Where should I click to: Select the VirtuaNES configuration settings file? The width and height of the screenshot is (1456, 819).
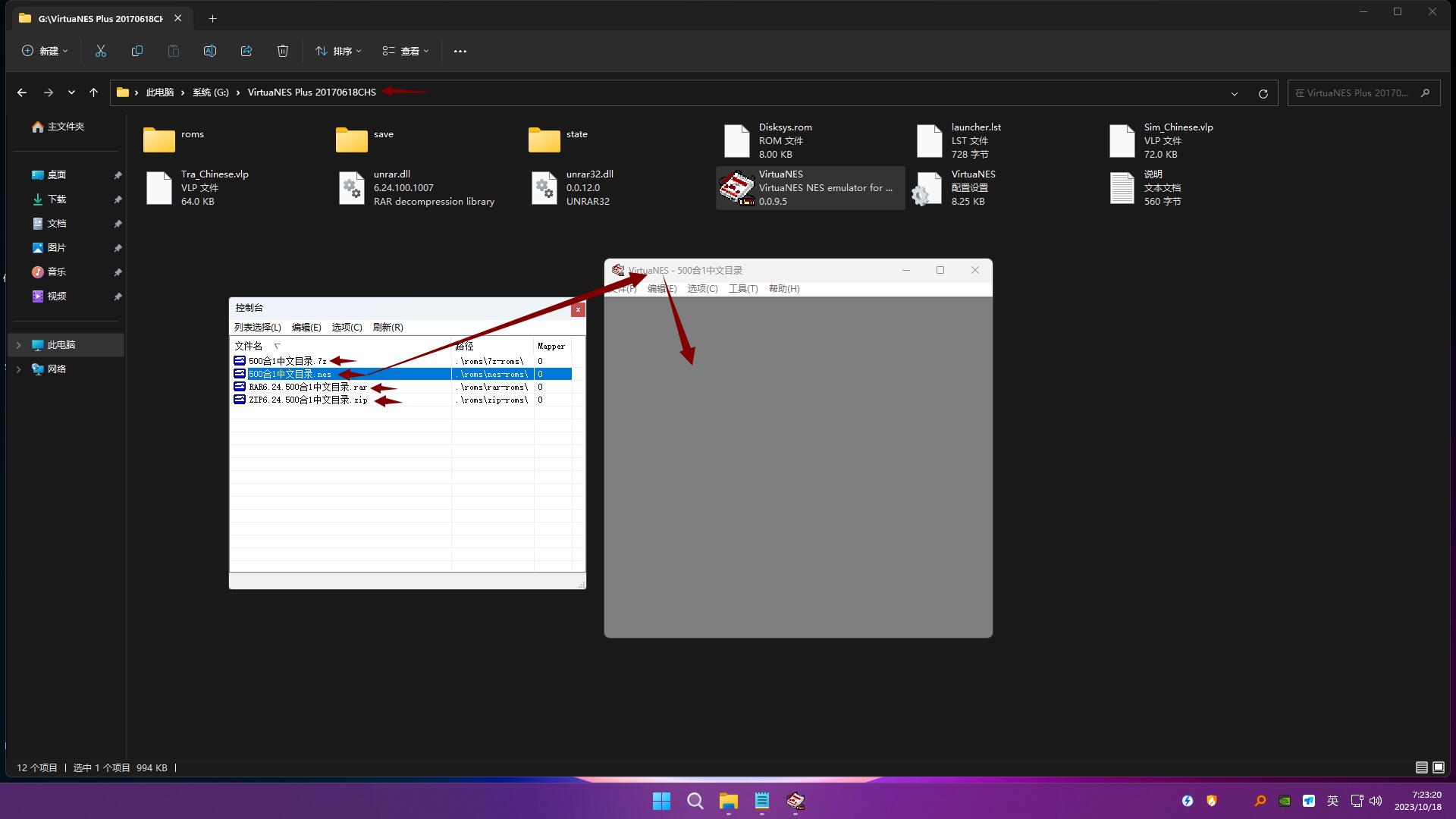click(x=955, y=187)
